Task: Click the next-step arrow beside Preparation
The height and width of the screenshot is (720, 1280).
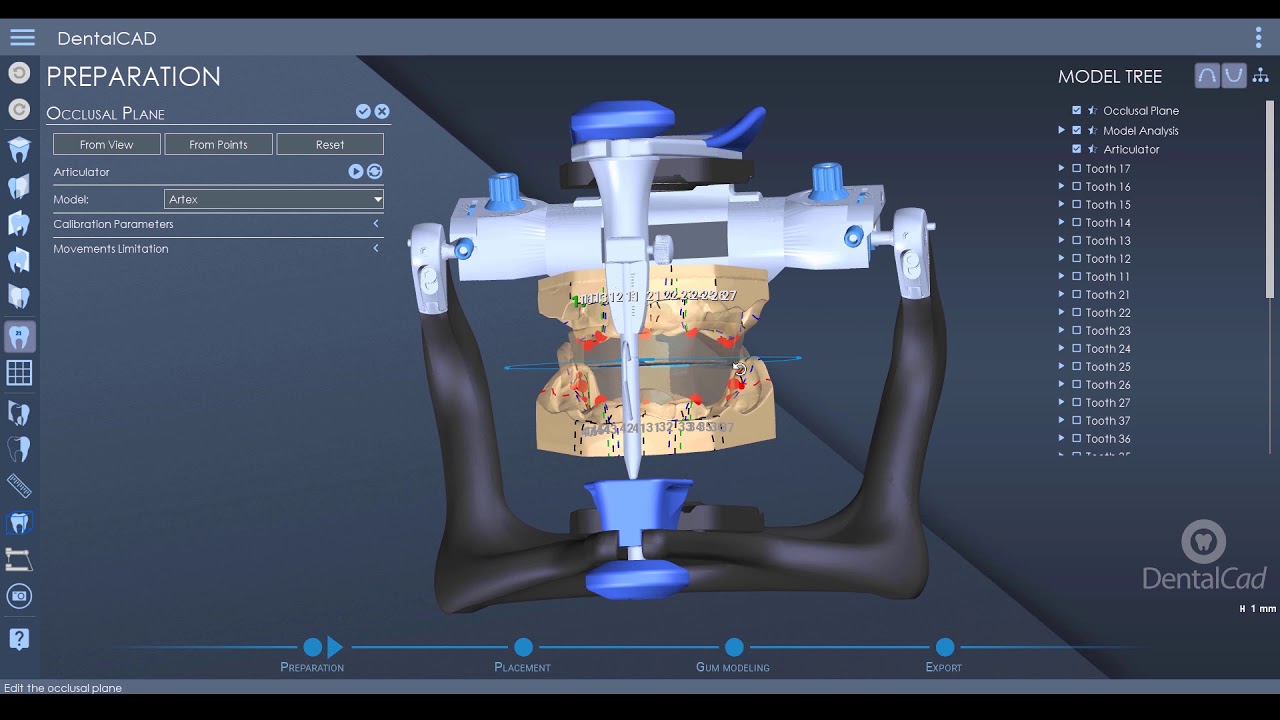Action: pyautogui.click(x=335, y=647)
